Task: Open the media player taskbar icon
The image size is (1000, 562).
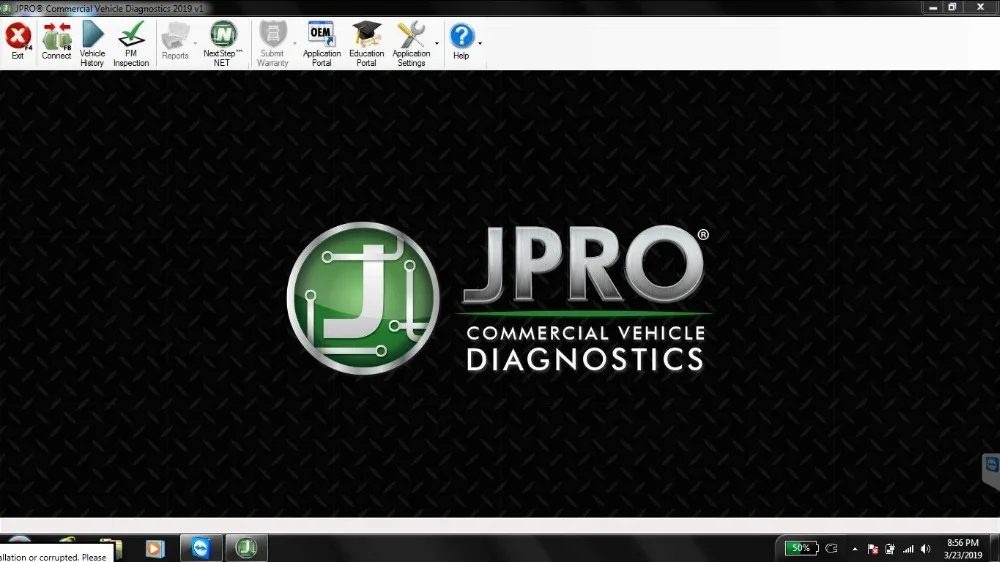Action: (x=154, y=549)
